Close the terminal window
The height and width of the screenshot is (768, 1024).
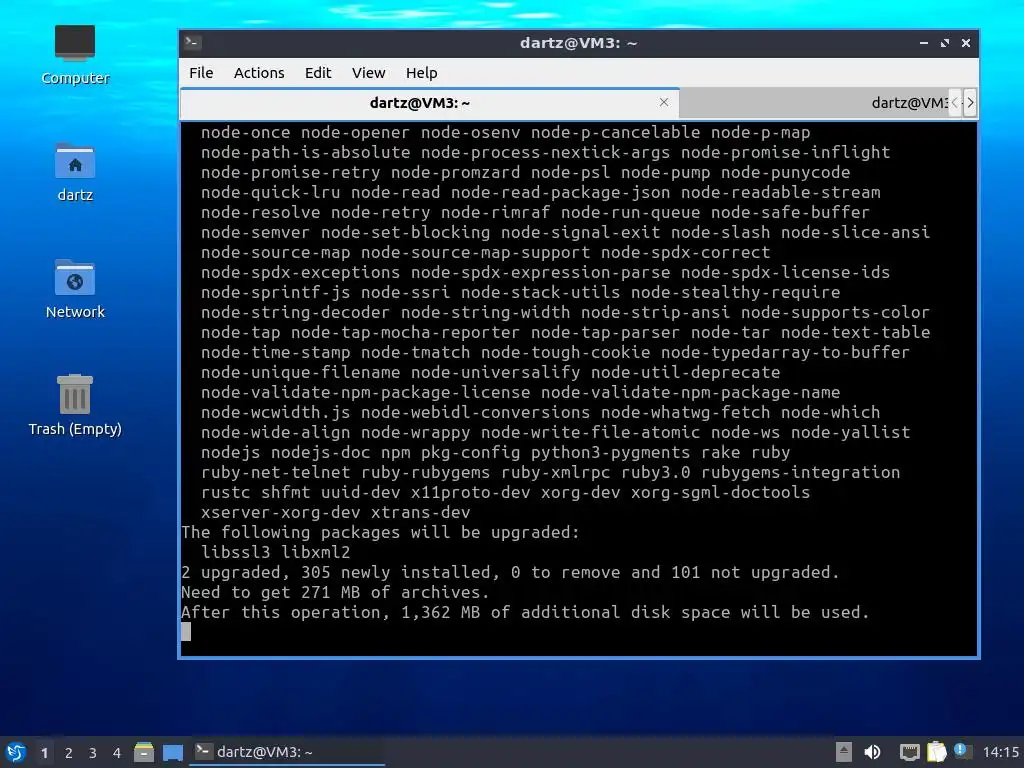click(966, 42)
